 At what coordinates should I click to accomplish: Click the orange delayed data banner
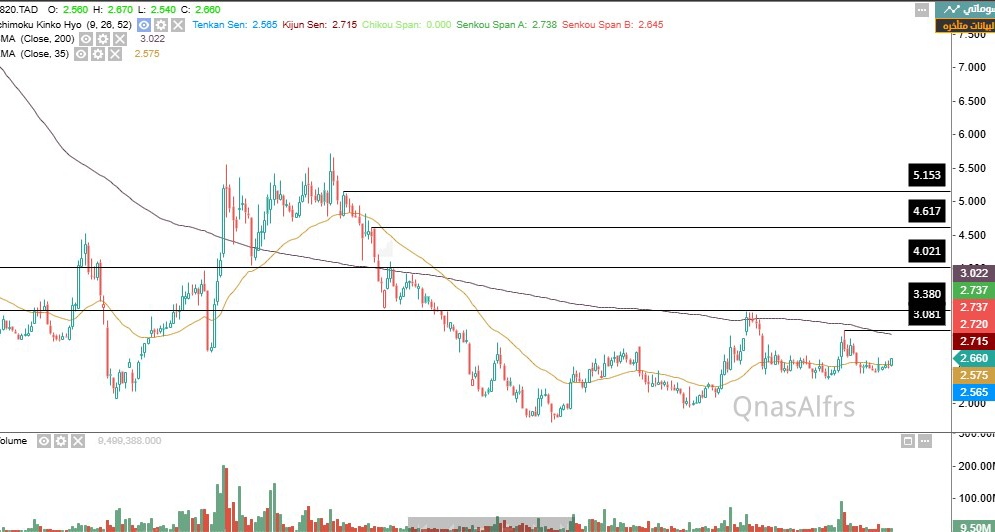pos(965,25)
